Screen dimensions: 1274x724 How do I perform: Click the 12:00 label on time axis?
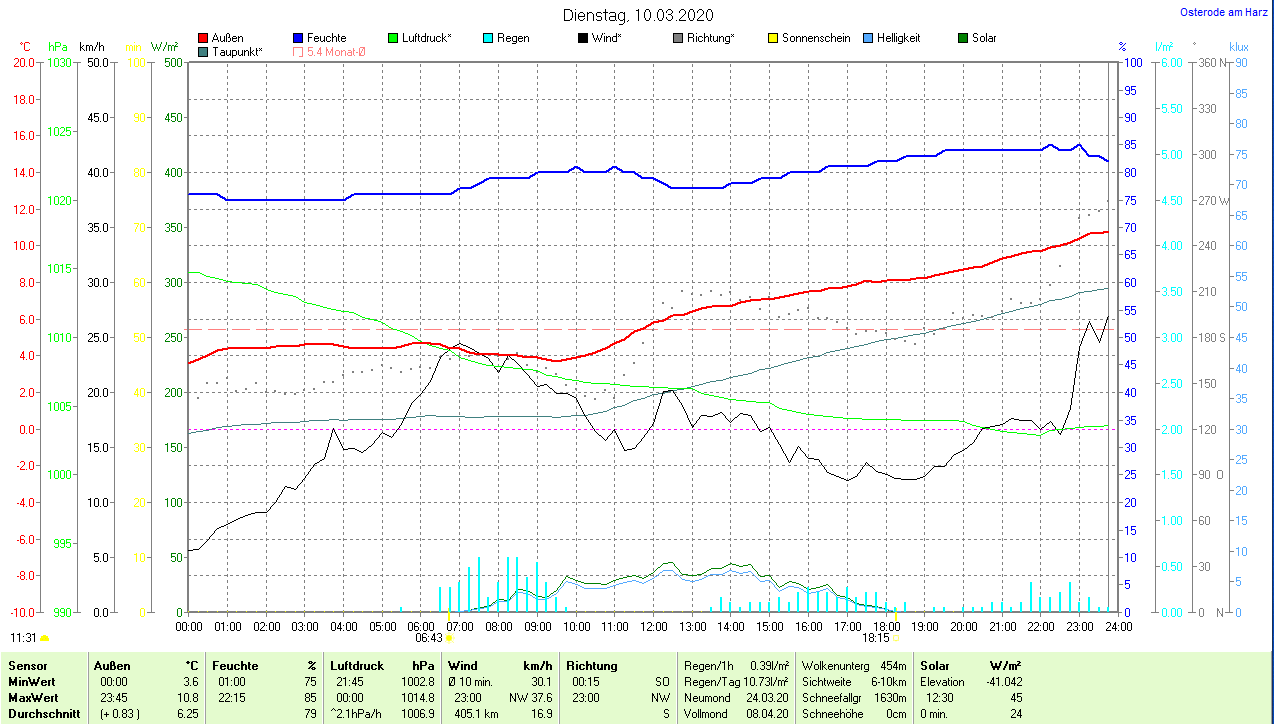[x=653, y=626]
